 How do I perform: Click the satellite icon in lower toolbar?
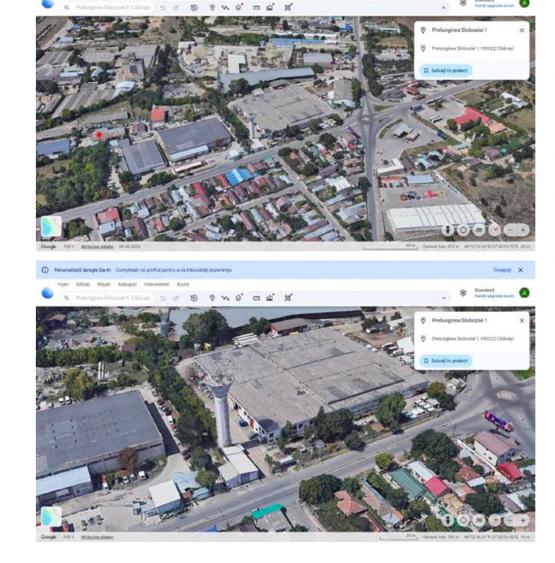click(288, 297)
